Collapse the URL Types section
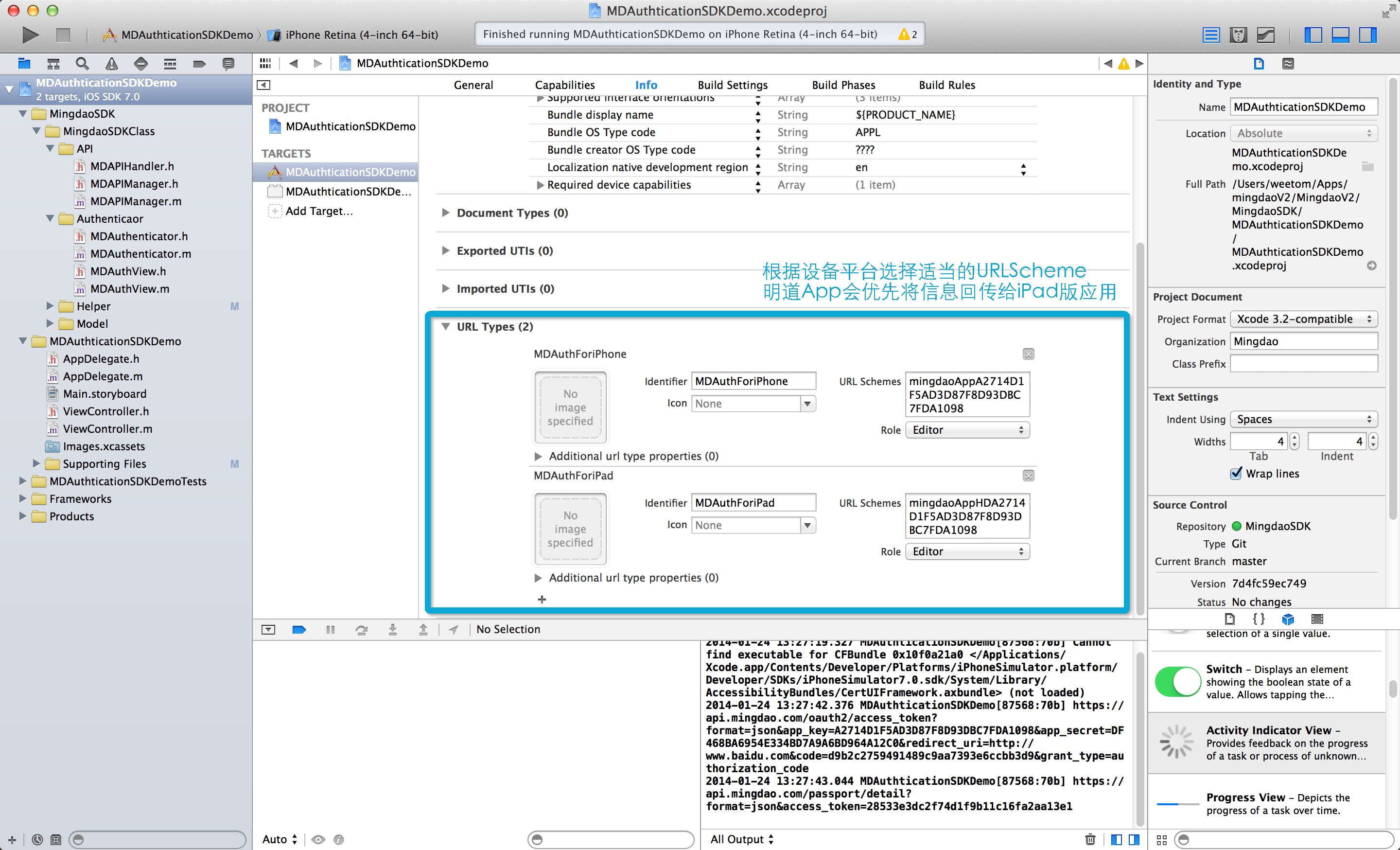This screenshot has height=850, width=1400. (x=446, y=327)
